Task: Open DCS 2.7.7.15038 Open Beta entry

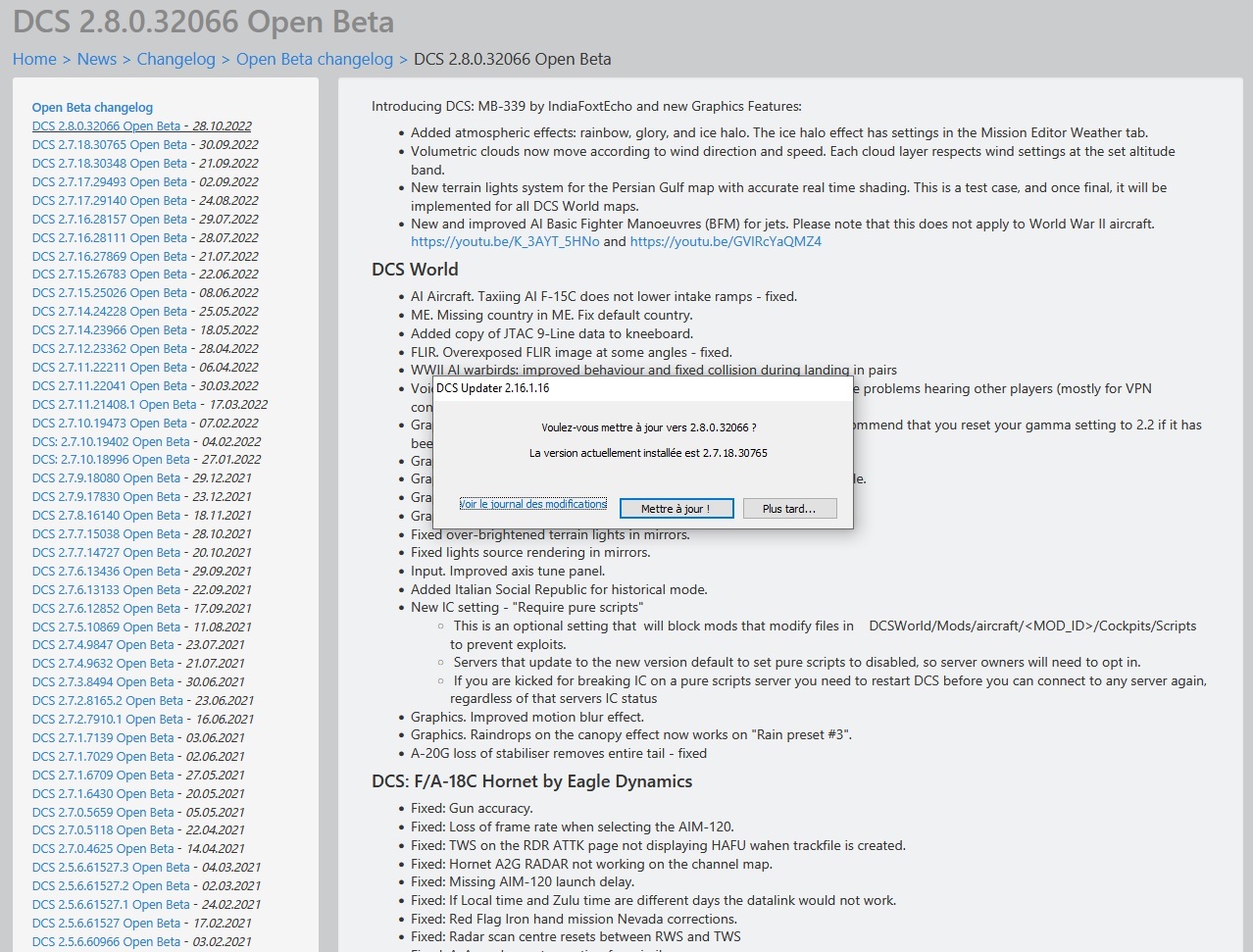Action: coord(106,533)
